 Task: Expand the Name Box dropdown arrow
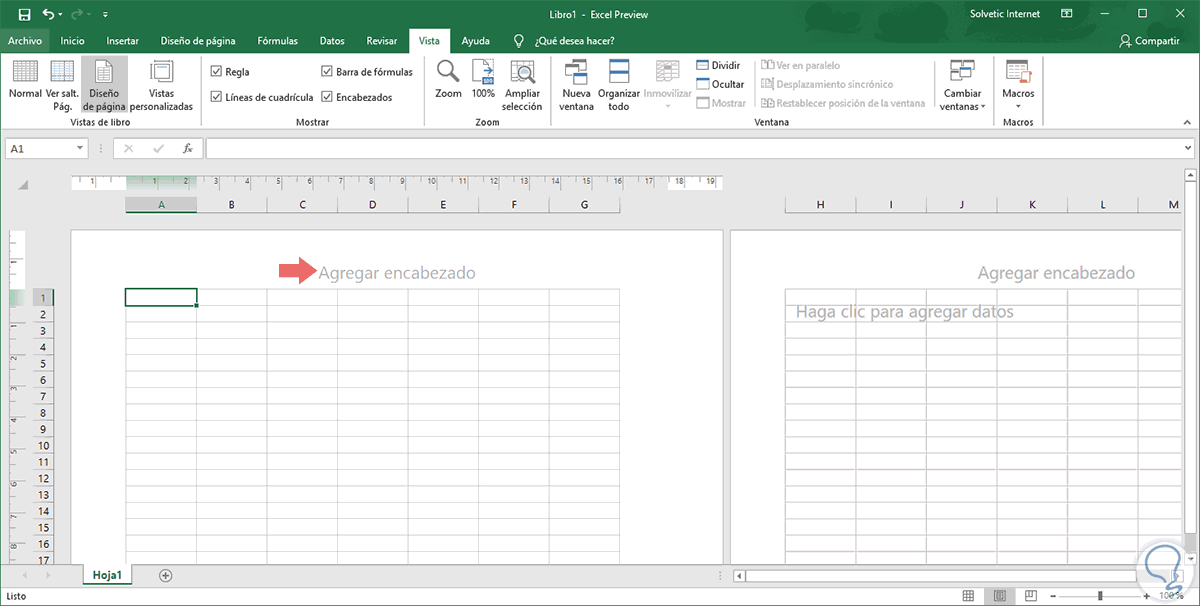click(x=80, y=148)
